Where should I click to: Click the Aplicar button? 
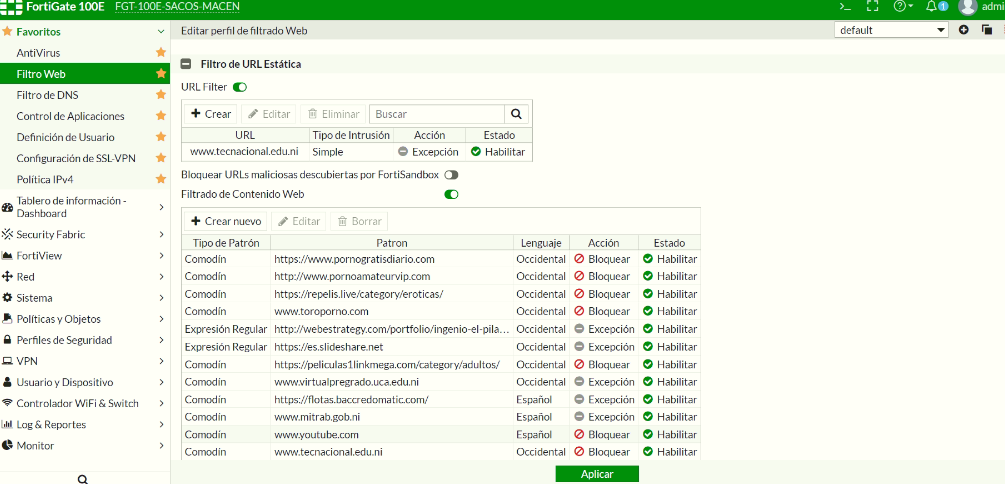click(597, 474)
